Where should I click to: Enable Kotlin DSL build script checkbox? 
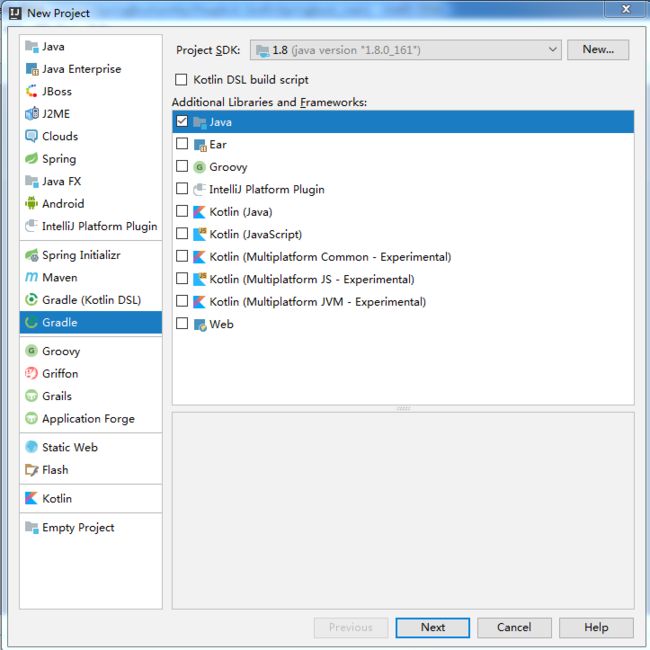pyautogui.click(x=181, y=80)
